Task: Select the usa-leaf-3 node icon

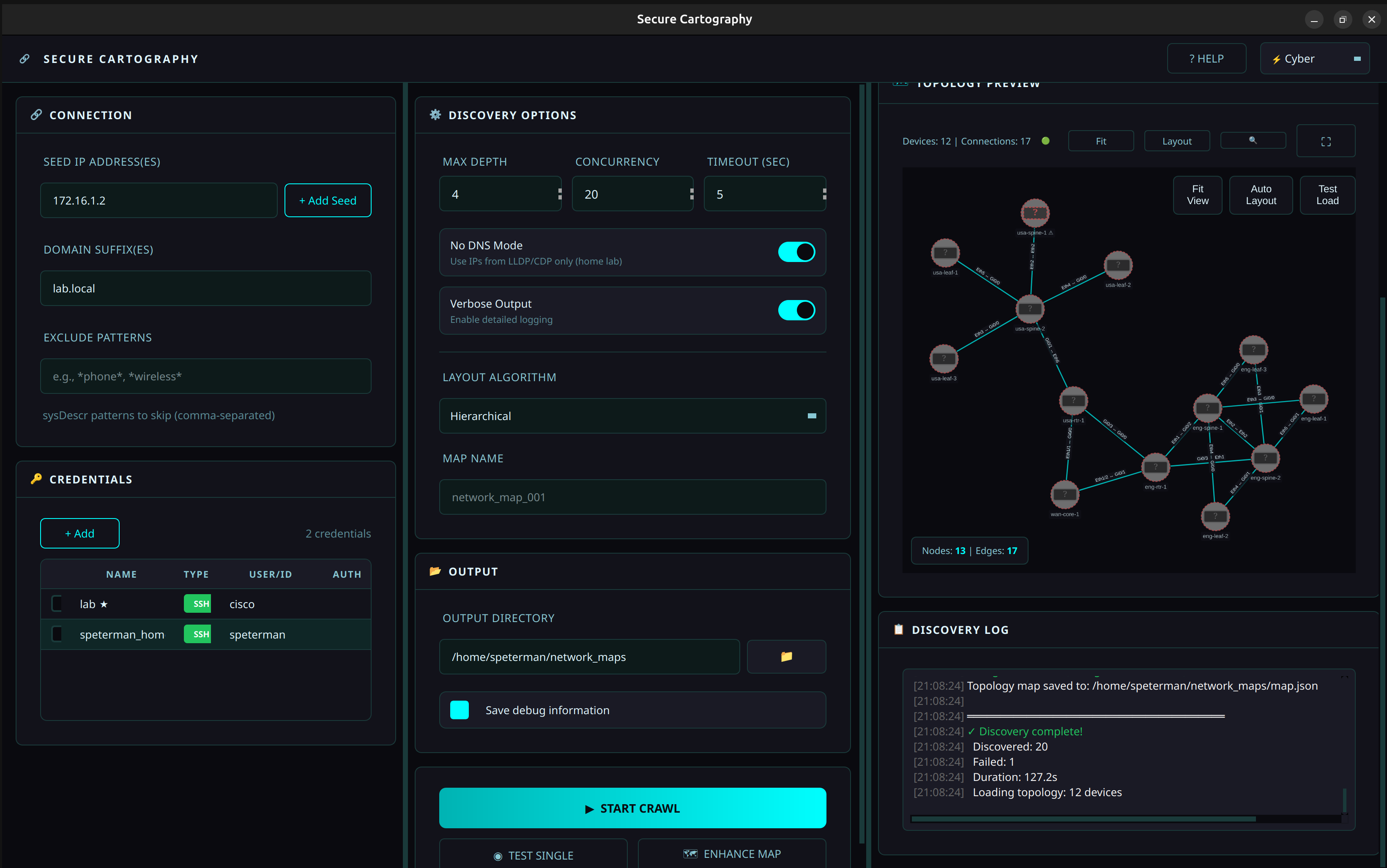Action: point(943,359)
